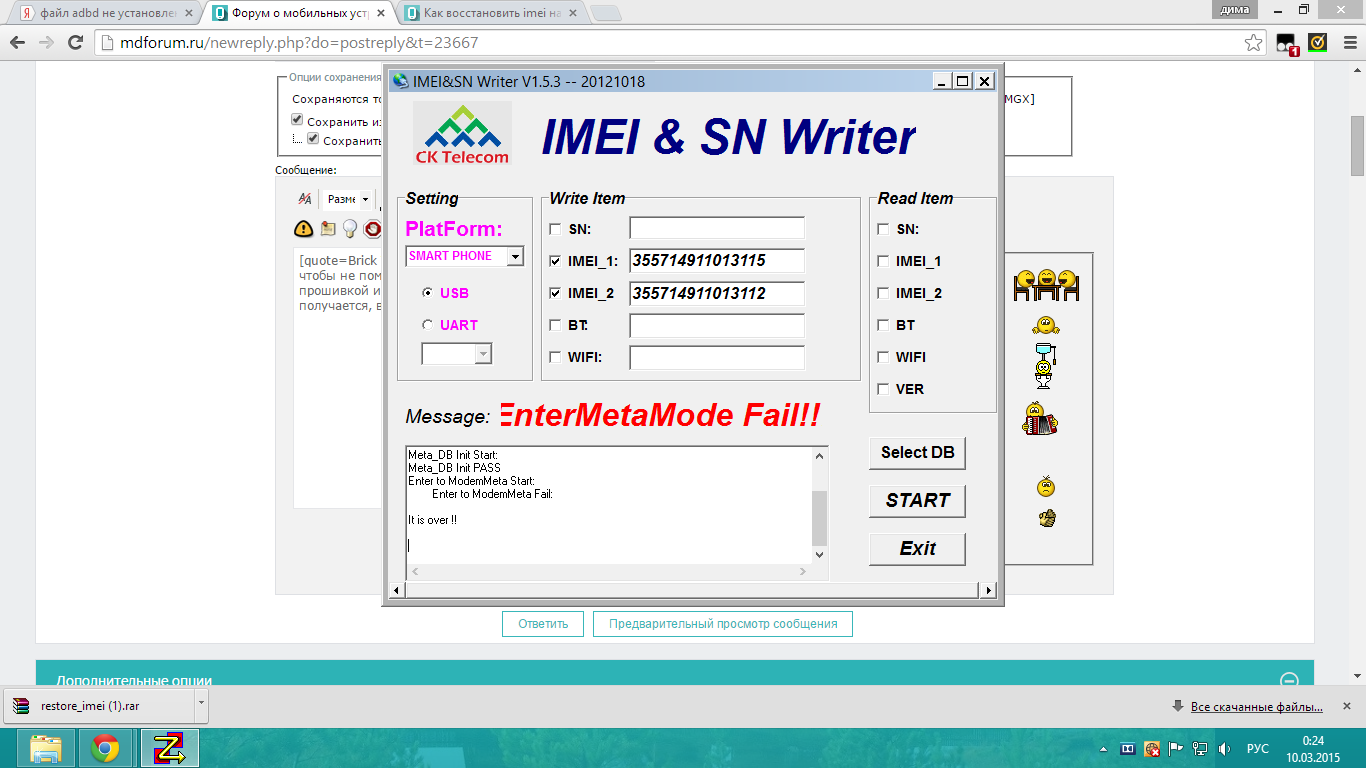This screenshot has height=768, width=1366.
Task: Click the WIFI address input field
Action: tap(717, 357)
